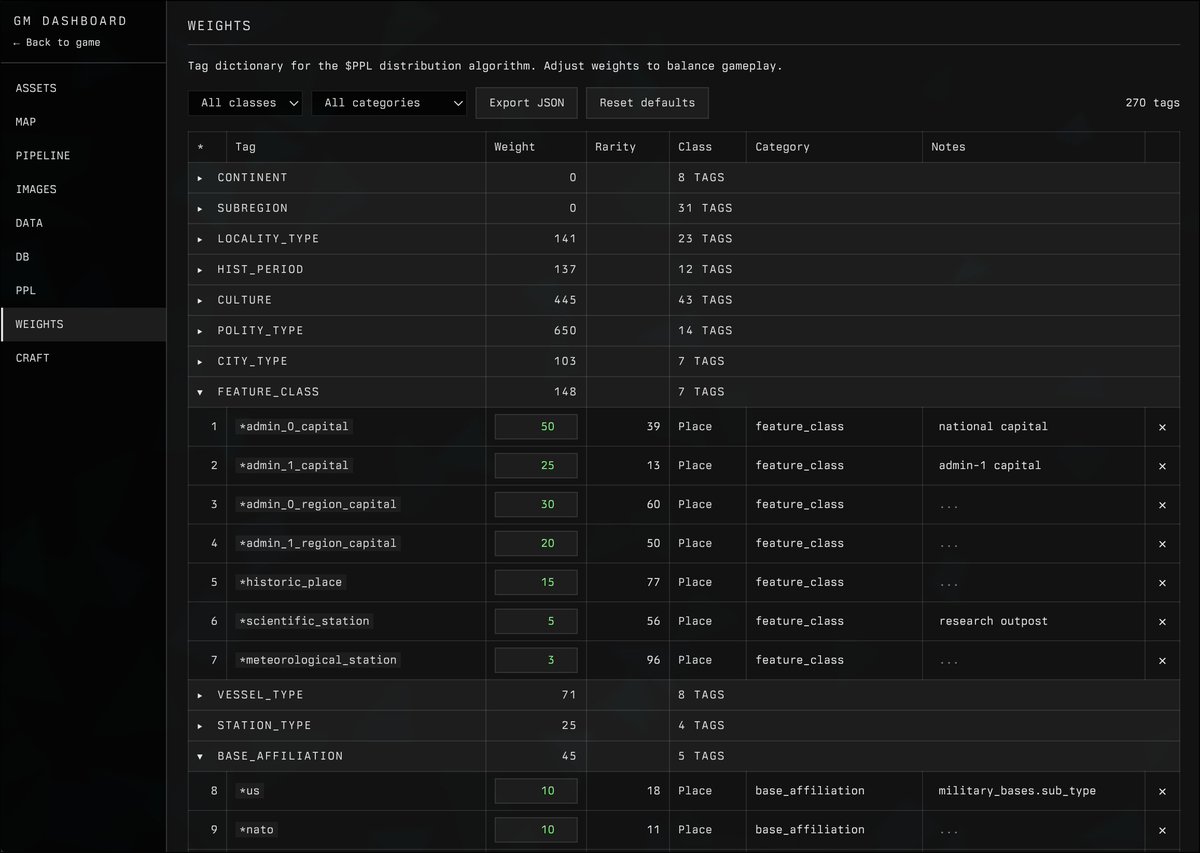Remove the admin_1_capital tag with its X
This screenshot has height=853, width=1200.
point(1162,466)
